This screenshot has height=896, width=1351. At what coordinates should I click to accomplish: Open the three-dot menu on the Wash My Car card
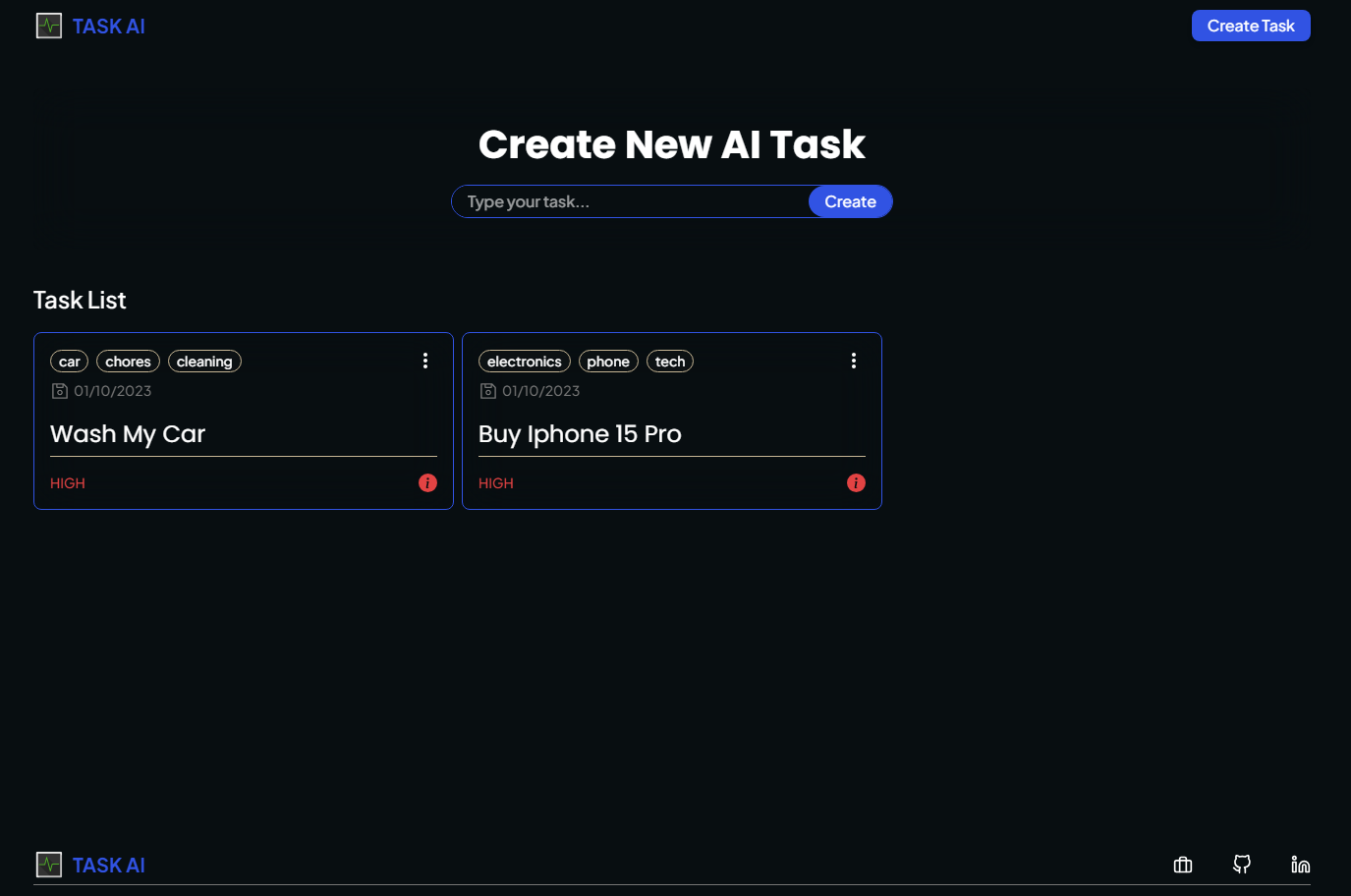pos(425,361)
